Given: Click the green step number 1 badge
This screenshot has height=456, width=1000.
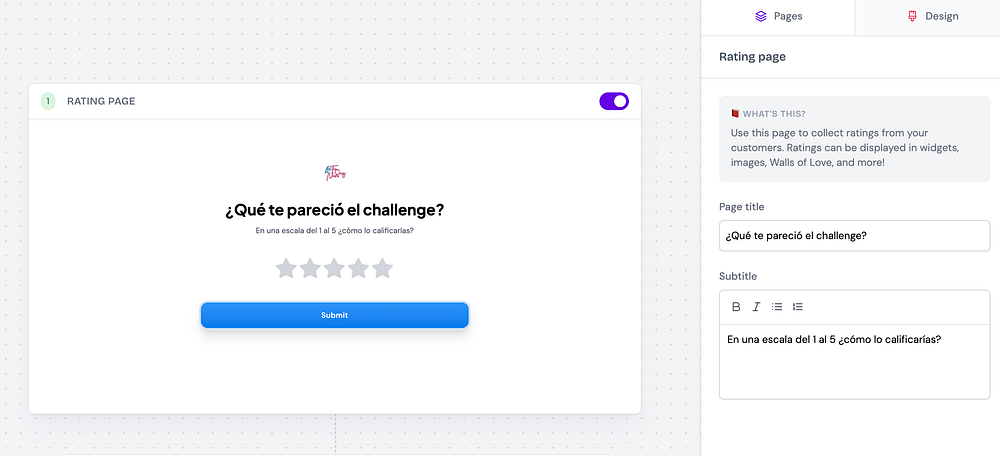Looking at the screenshot, I should click(48, 101).
